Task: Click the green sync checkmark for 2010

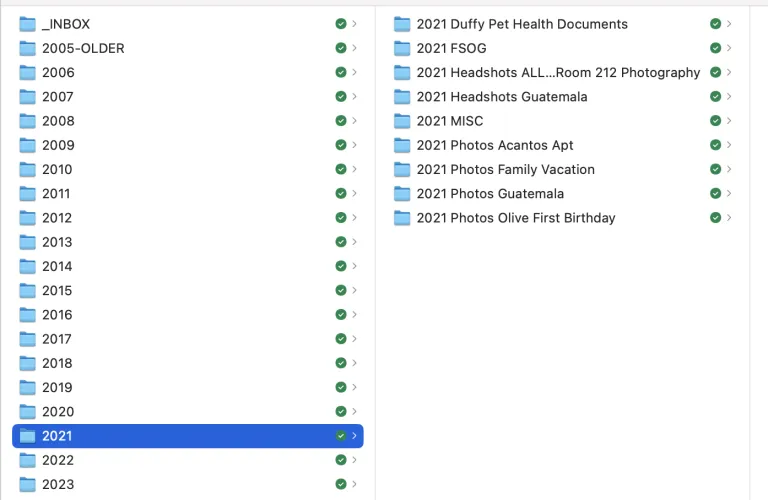Action: 341,169
